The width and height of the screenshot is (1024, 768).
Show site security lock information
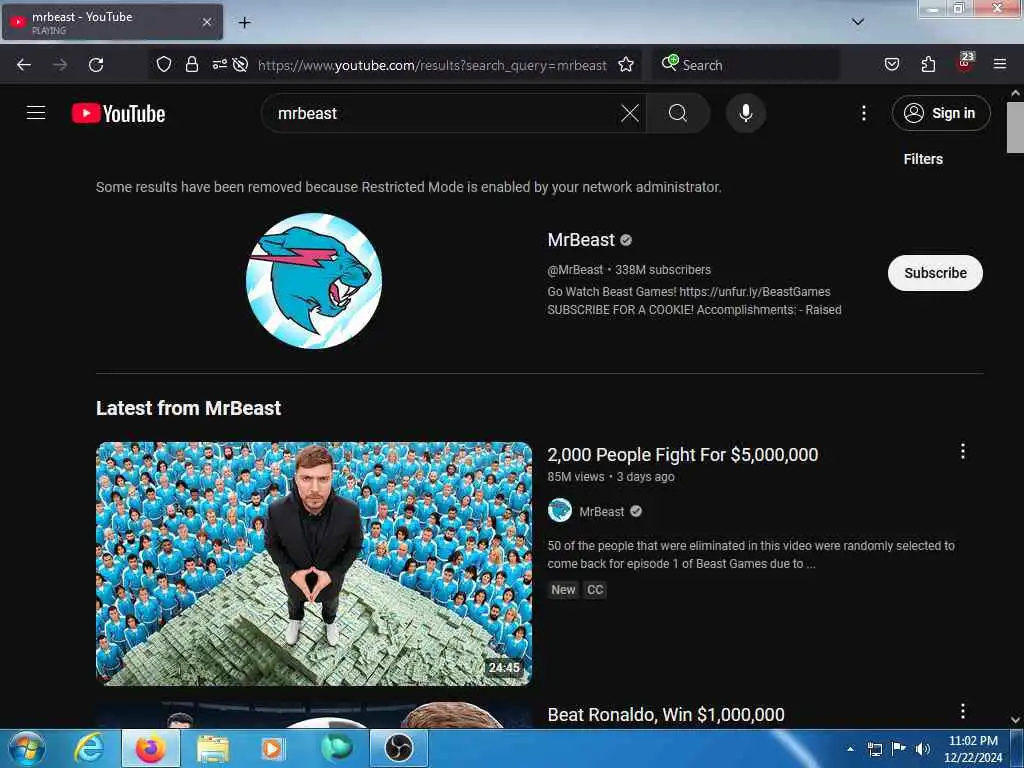click(x=191, y=64)
